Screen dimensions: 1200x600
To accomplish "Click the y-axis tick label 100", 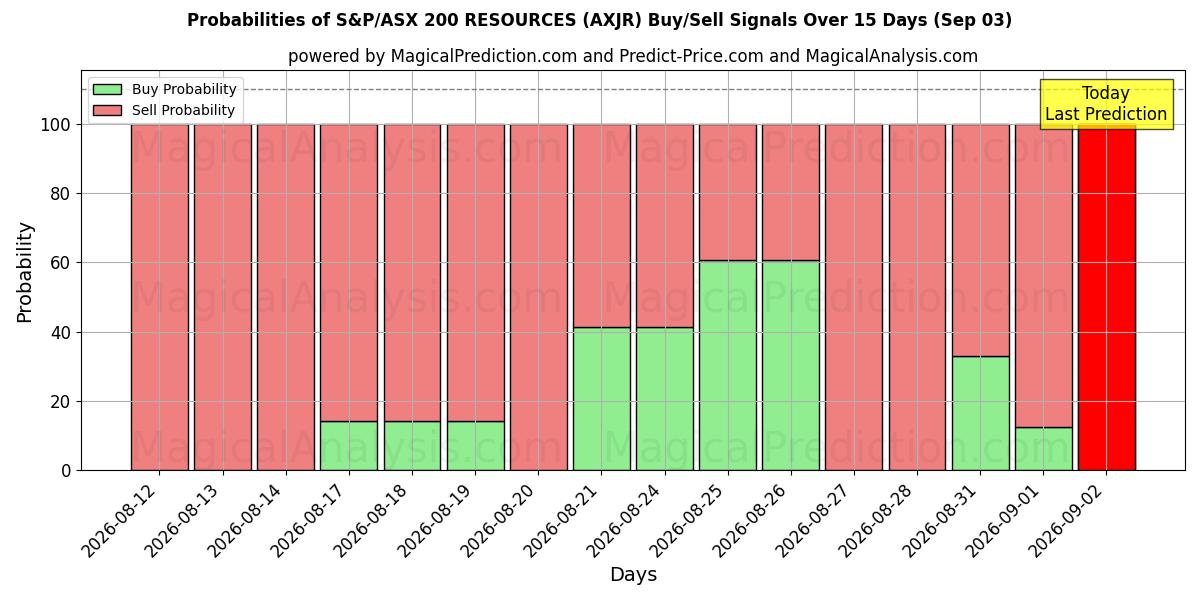I will tap(55, 125).
